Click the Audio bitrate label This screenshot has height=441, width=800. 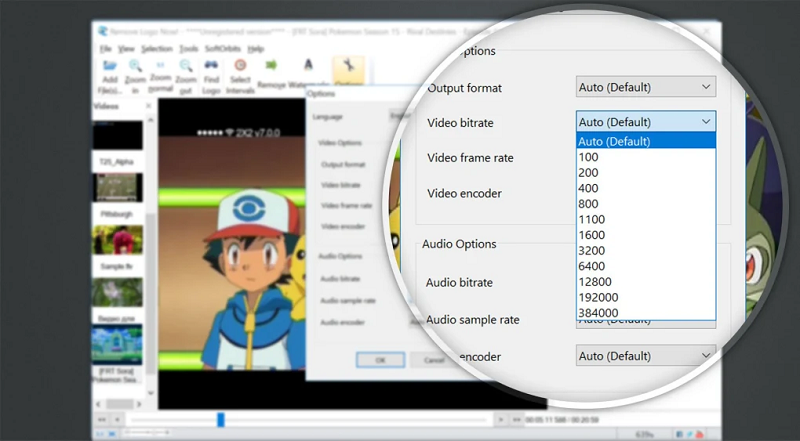tap(459, 282)
